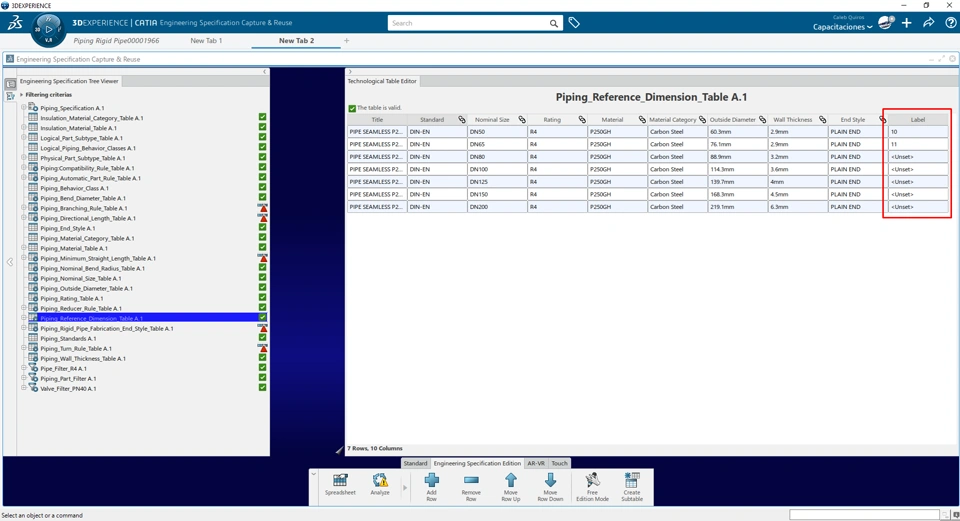Click the top Search field
This screenshot has height=521, width=960.
468,23
